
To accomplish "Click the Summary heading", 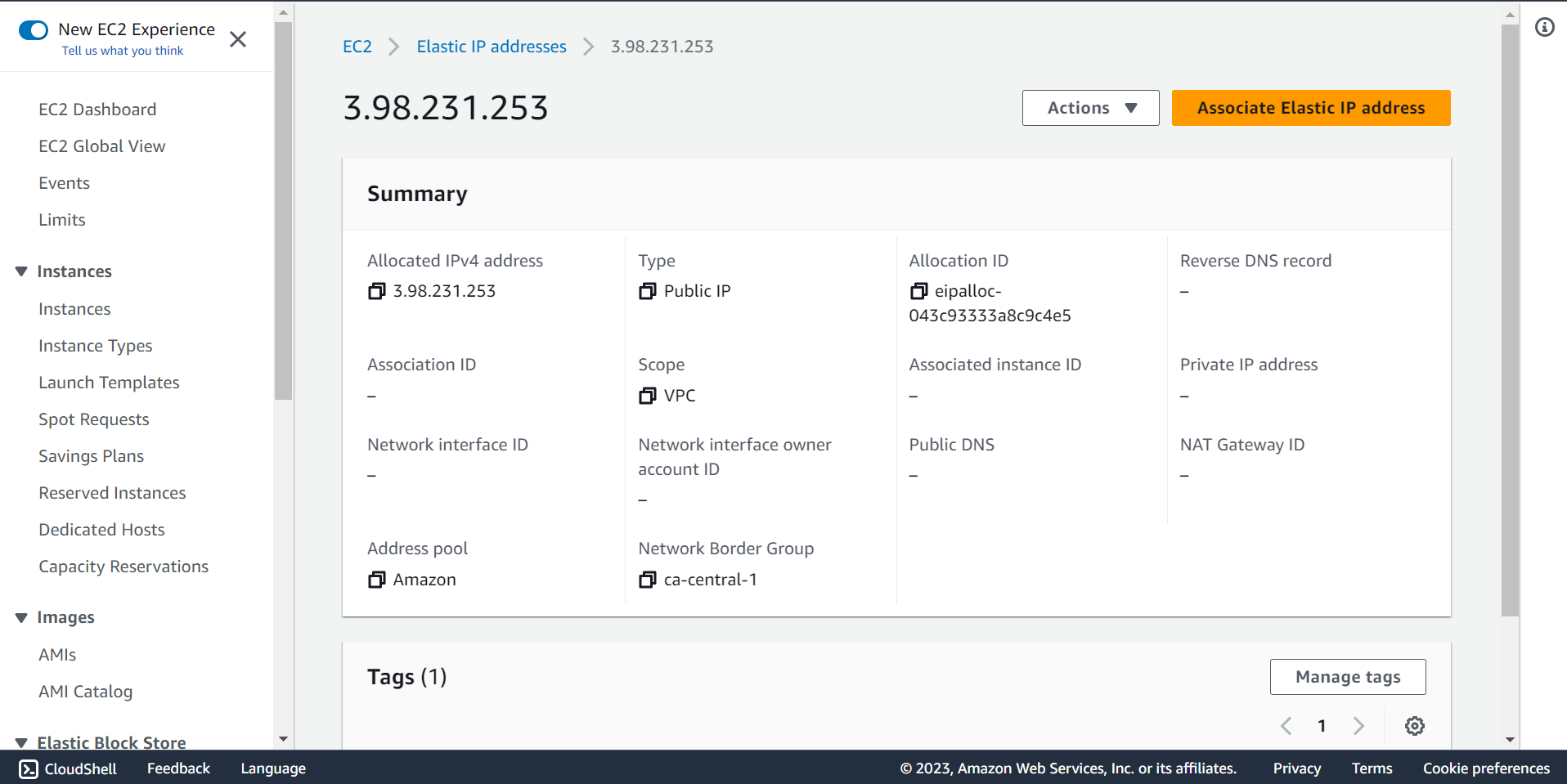I will pyautogui.click(x=417, y=194).
